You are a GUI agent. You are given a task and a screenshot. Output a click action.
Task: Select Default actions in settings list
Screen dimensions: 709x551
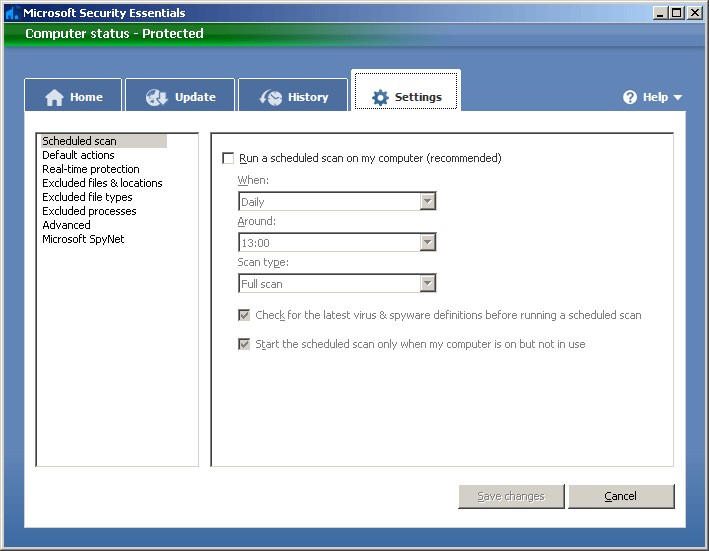pos(78,155)
